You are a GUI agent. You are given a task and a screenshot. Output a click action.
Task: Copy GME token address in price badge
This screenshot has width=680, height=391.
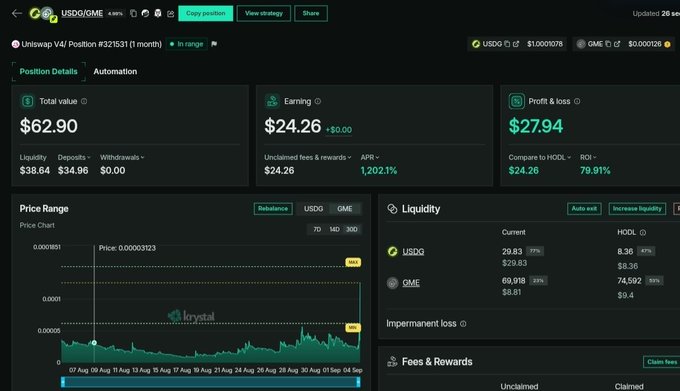608,44
